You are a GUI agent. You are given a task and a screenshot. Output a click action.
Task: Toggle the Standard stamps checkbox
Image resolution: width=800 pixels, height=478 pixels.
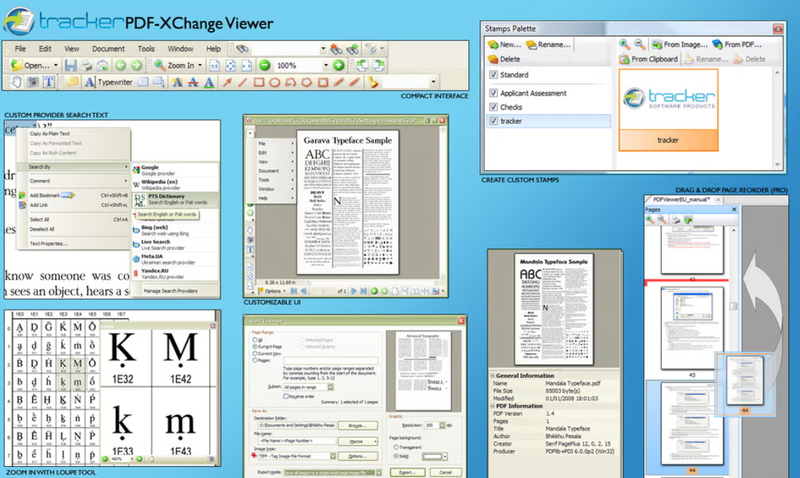pyautogui.click(x=493, y=74)
